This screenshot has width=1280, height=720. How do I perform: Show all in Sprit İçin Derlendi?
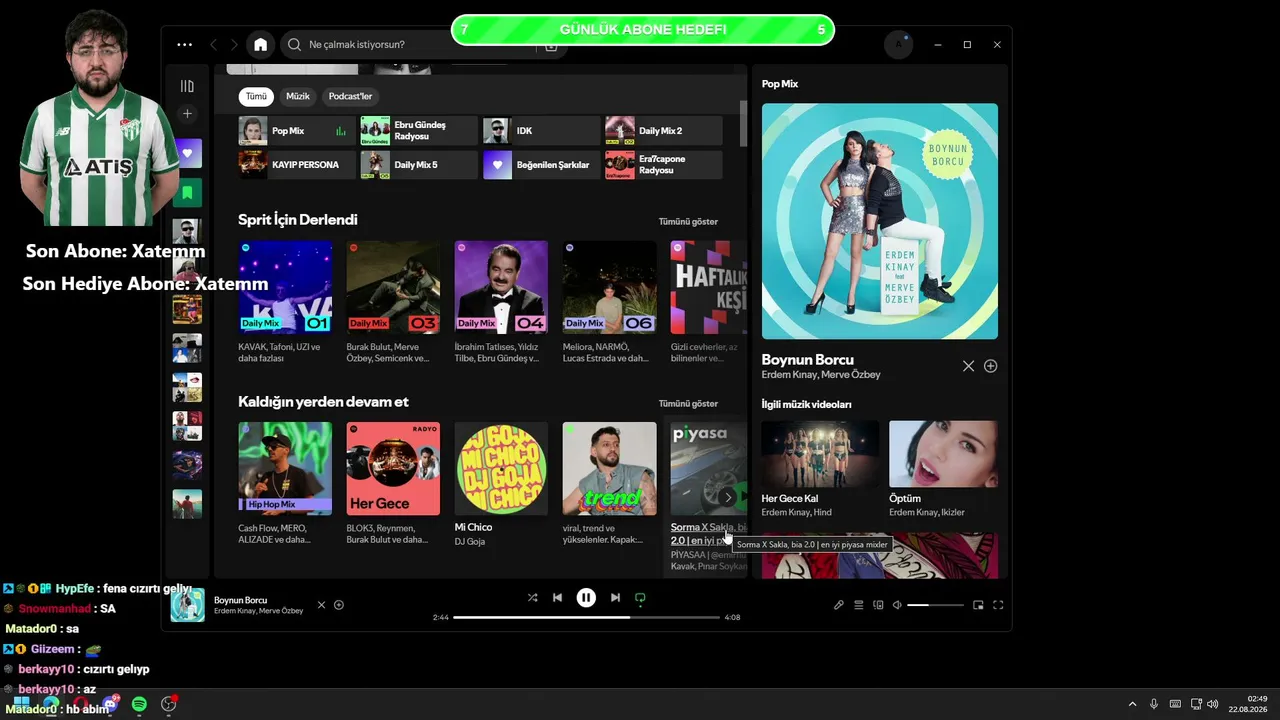click(688, 221)
